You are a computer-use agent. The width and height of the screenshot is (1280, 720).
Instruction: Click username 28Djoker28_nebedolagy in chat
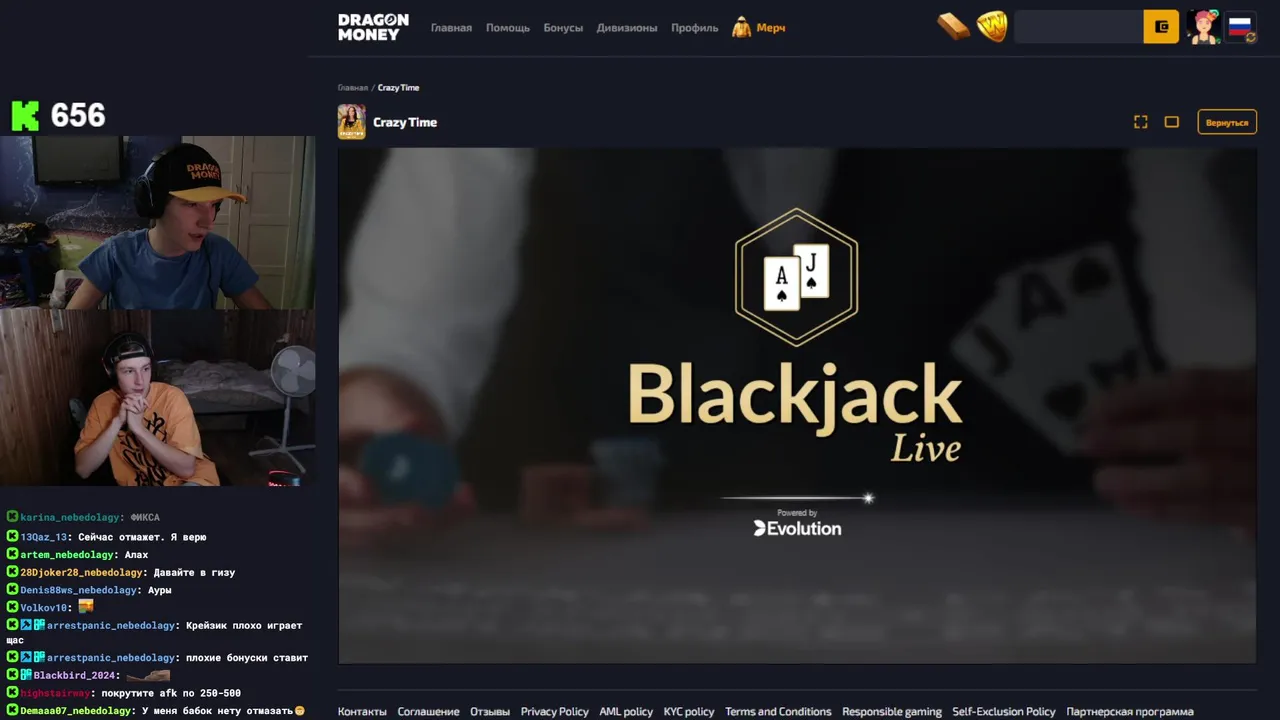(81, 573)
